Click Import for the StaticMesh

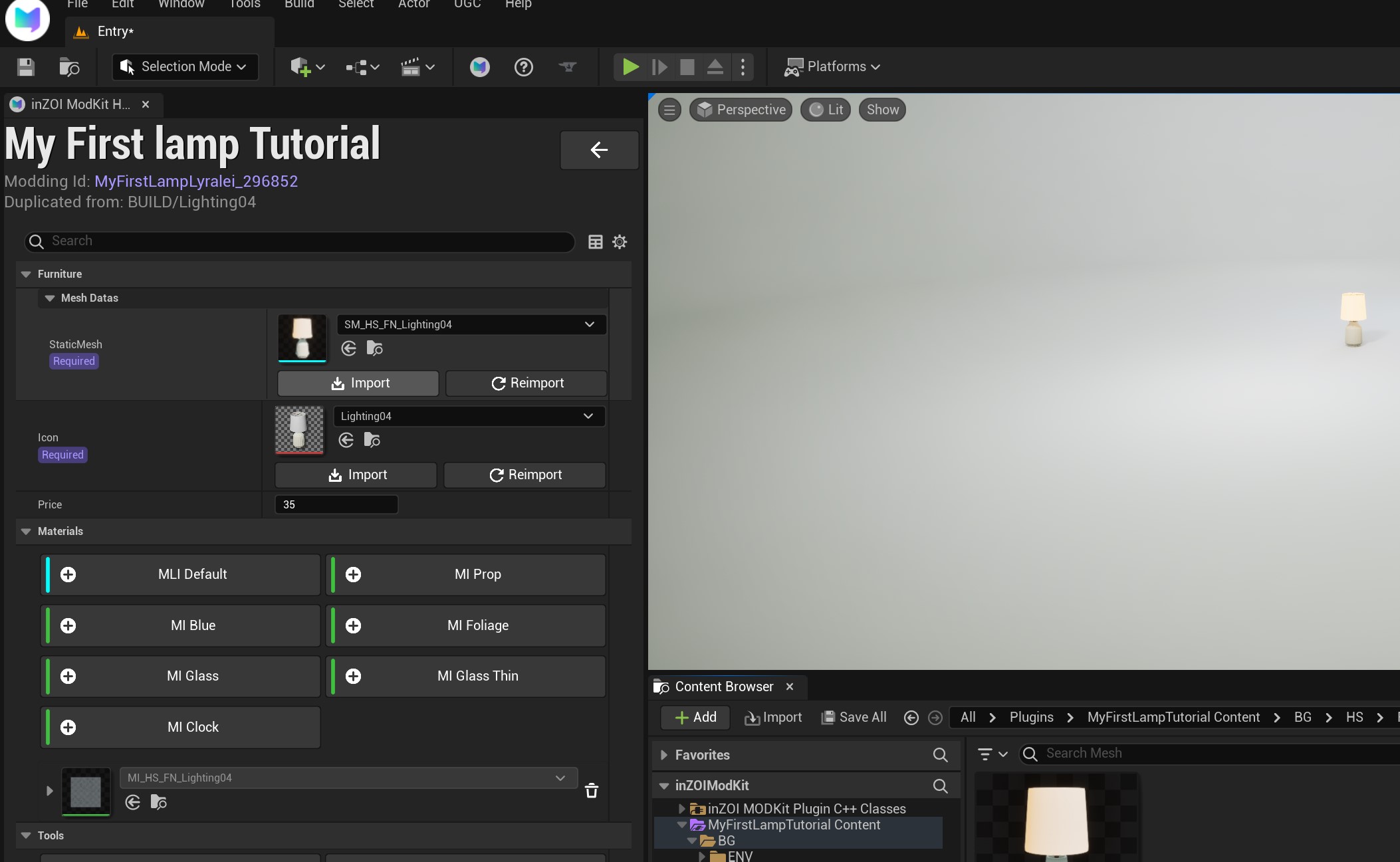coord(358,383)
